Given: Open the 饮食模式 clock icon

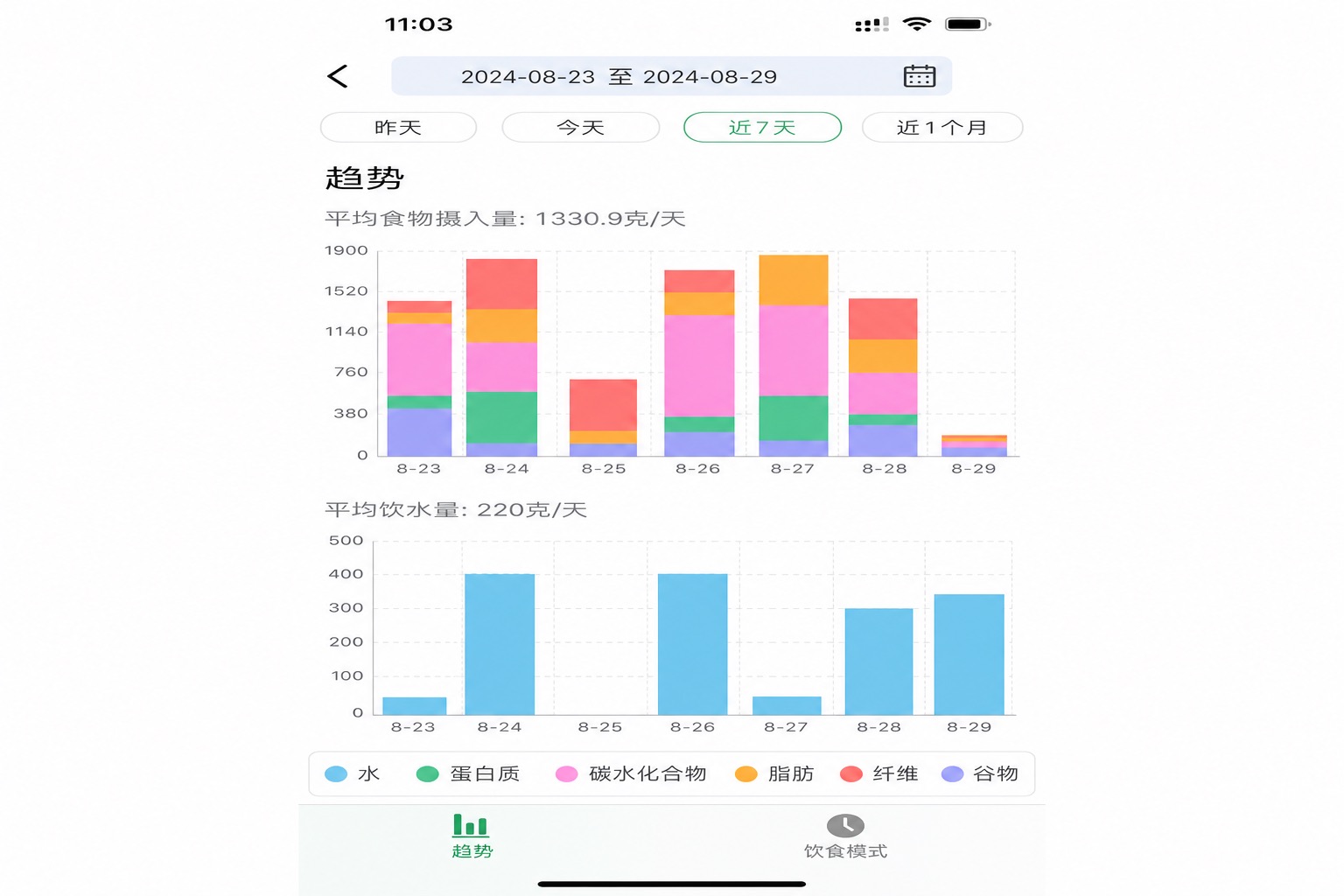Looking at the screenshot, I should point(845,825).
